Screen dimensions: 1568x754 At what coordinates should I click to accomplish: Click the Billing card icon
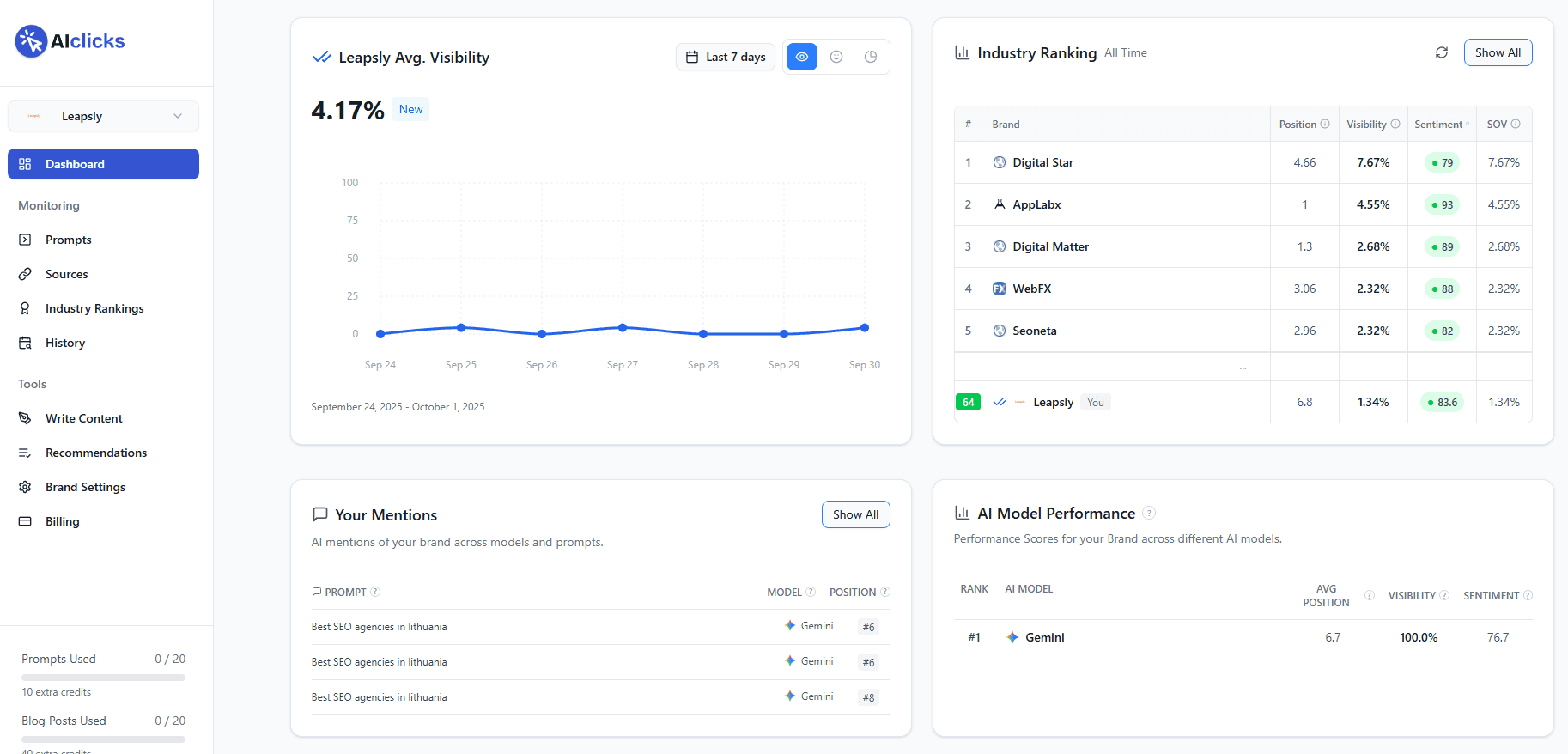click(25, 521)
